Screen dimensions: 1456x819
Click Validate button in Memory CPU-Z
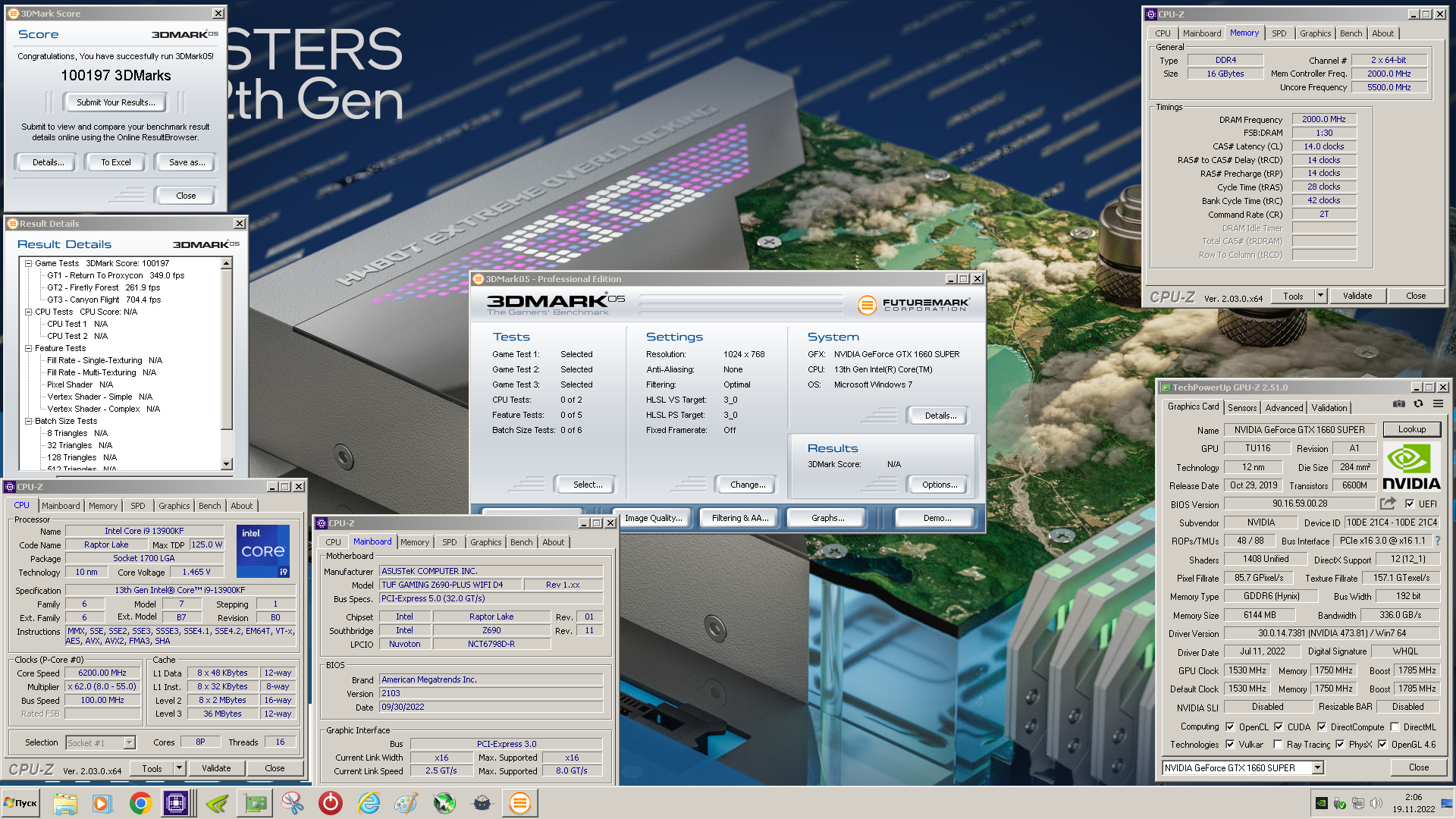[1357, 296]
